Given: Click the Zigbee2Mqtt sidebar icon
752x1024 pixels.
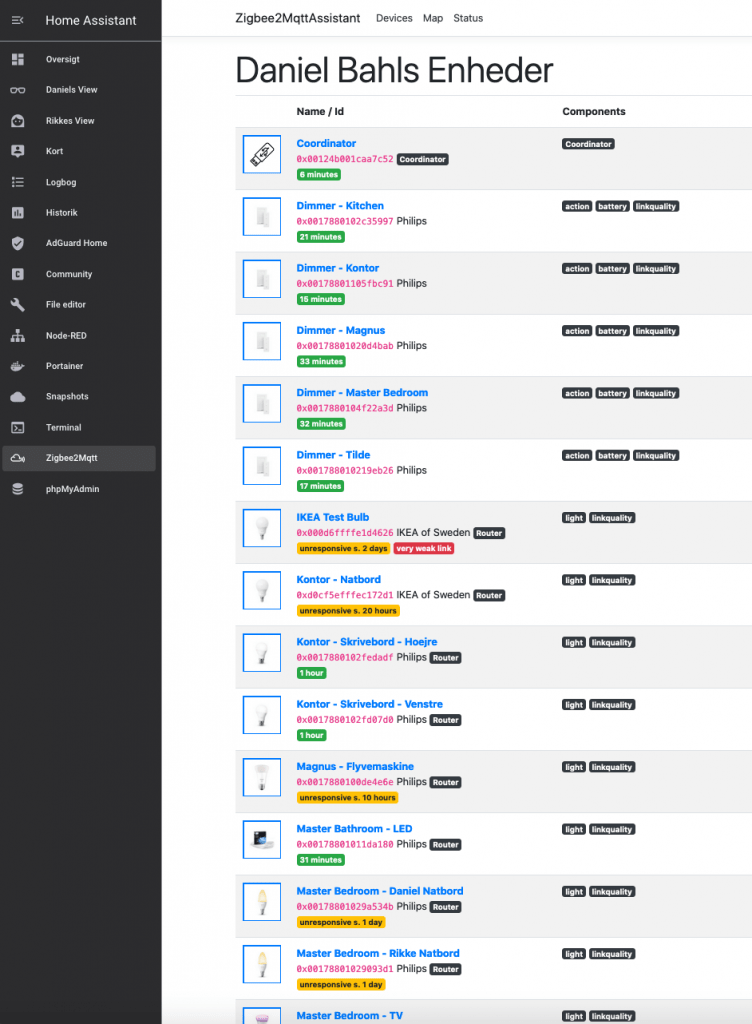Looking at the screenshot, I should pos(18,458).
